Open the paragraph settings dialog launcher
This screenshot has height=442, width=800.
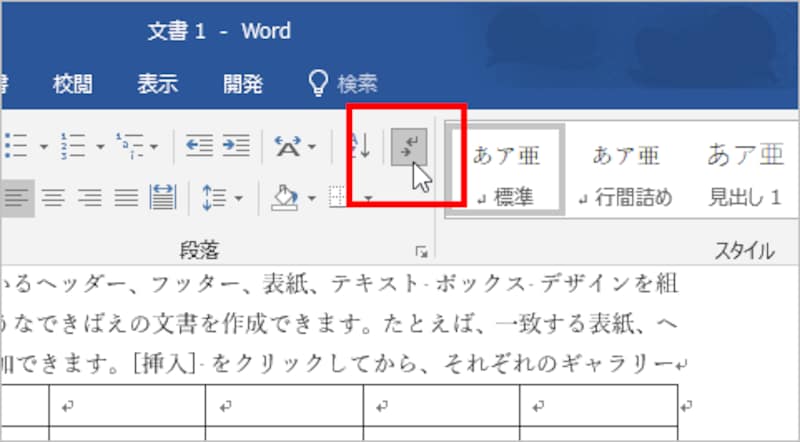coord(421,252)
